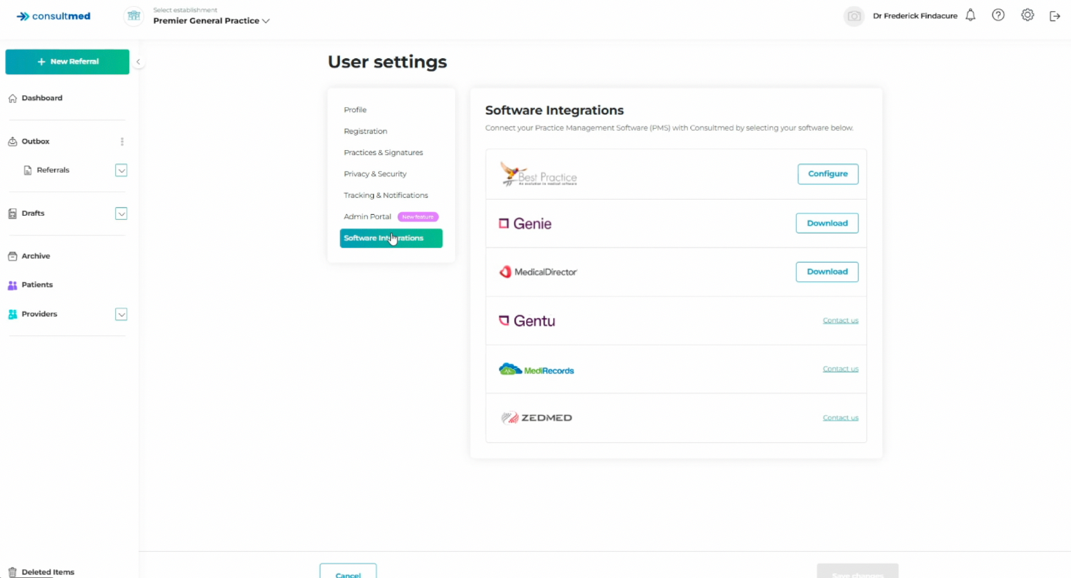
Task: Go to Patients in sidebar
Action: (x=37, y=285)
